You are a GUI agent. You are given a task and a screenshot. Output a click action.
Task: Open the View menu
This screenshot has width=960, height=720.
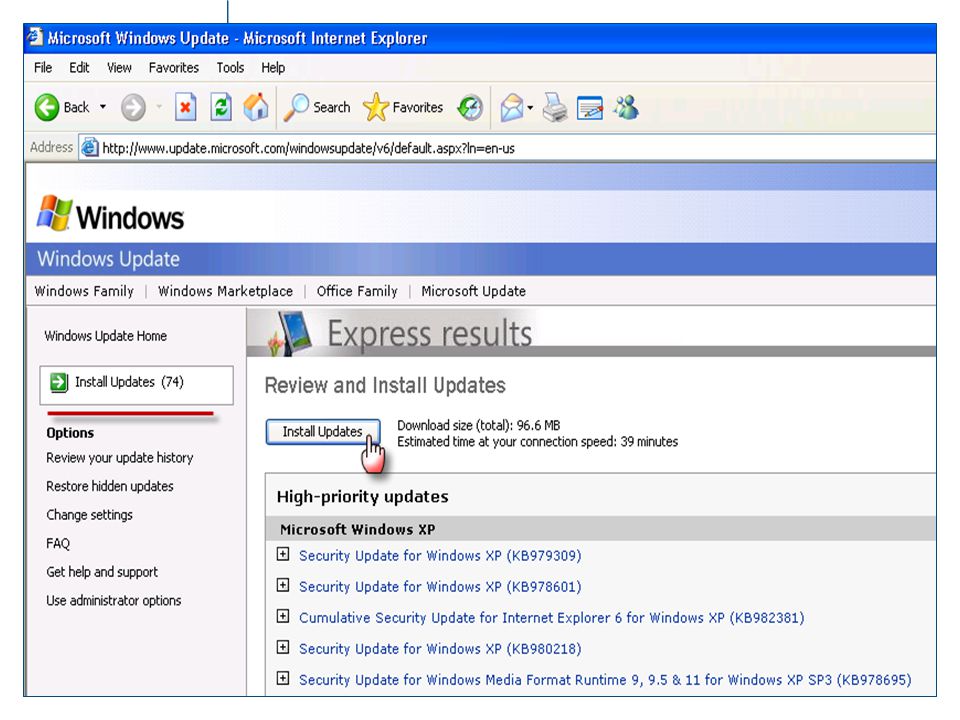(119, 67)
